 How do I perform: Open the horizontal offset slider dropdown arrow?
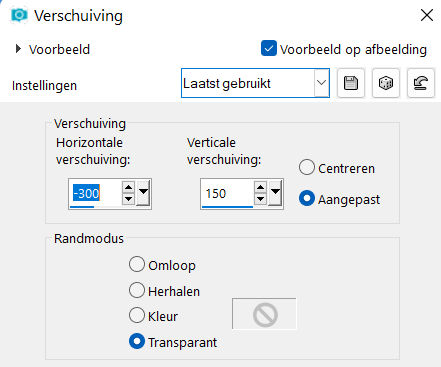coord(144,192)
